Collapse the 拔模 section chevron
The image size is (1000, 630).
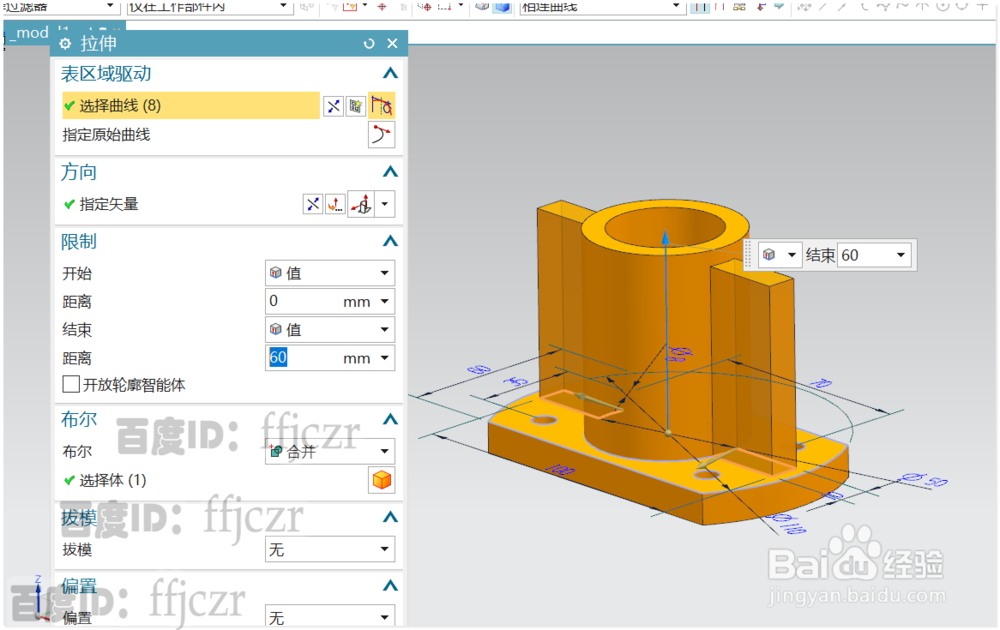(390, 516)
